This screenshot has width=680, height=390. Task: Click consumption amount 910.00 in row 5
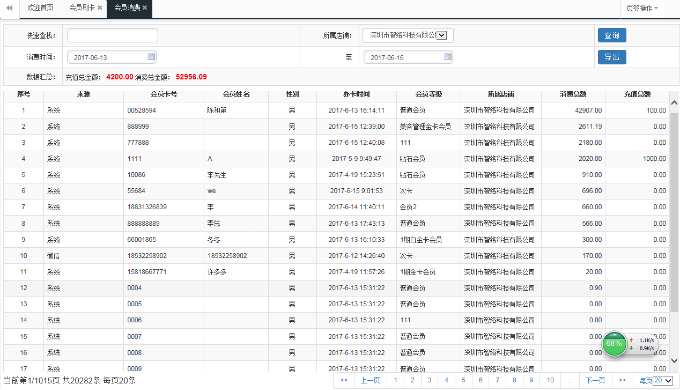click(x=592, y=175)
